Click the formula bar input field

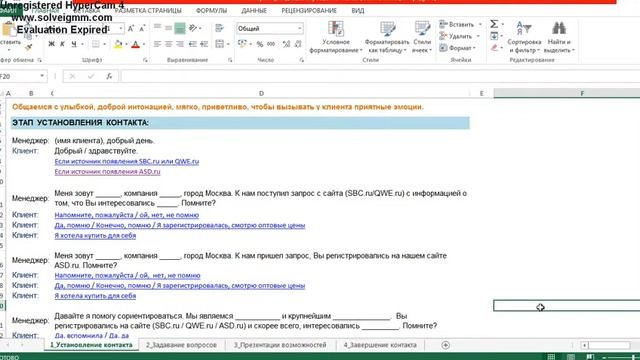pyautogui.click(x=380, y=76)
